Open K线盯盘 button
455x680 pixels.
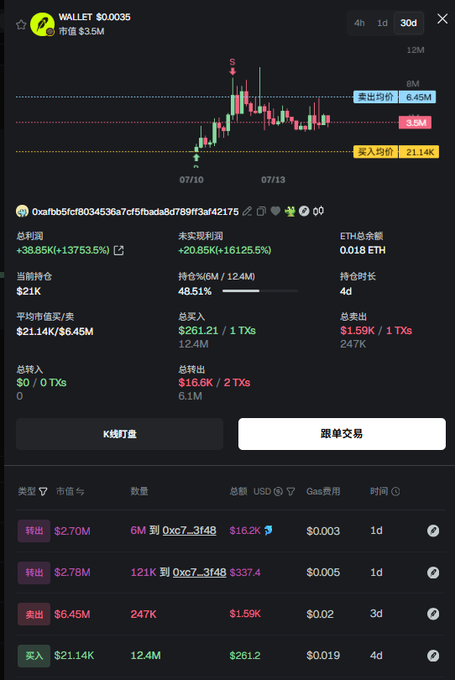click(x=120, y=434)
